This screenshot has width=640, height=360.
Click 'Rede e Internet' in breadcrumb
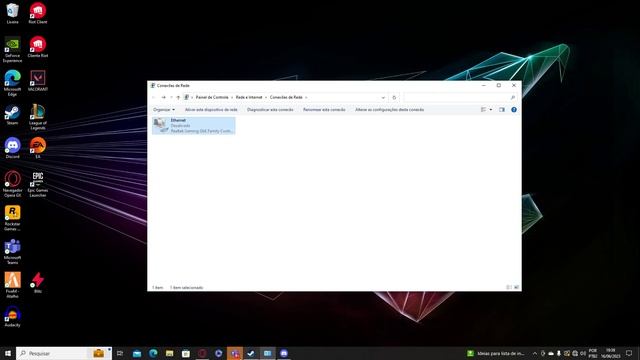[249, 98]
